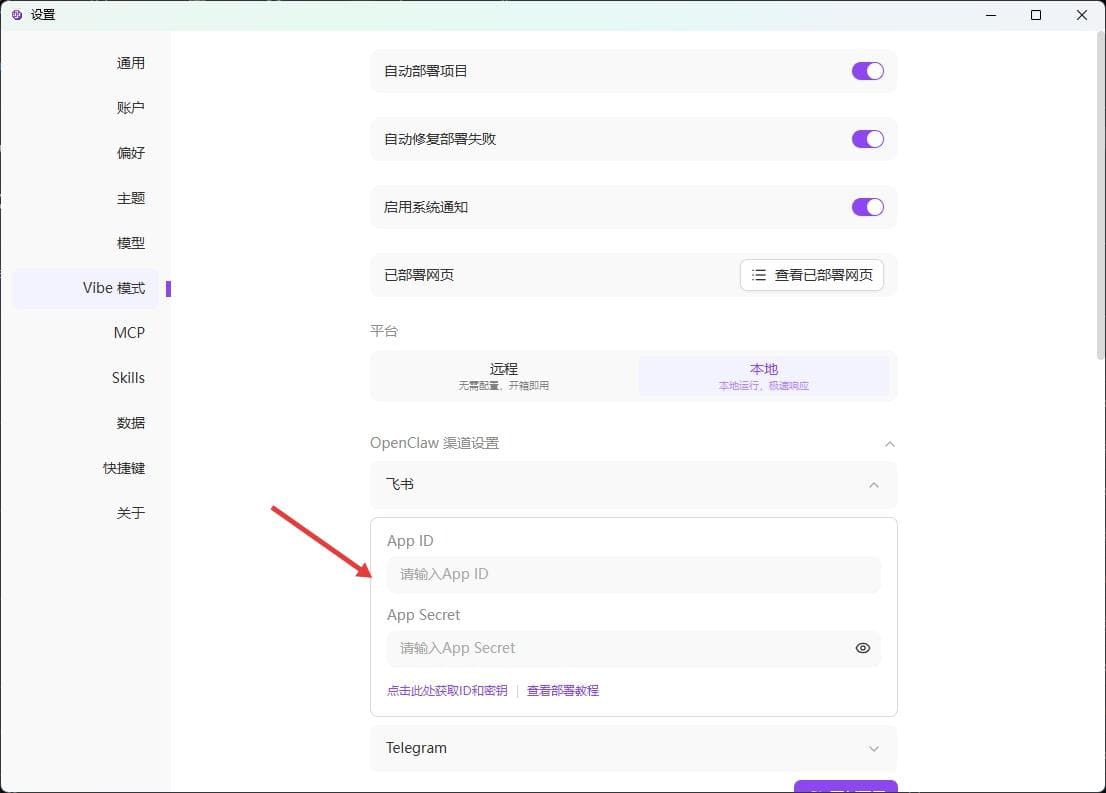The image size is (1106, 793).
Task: Select the 远程 platform option
Action: tap(504, 376)
